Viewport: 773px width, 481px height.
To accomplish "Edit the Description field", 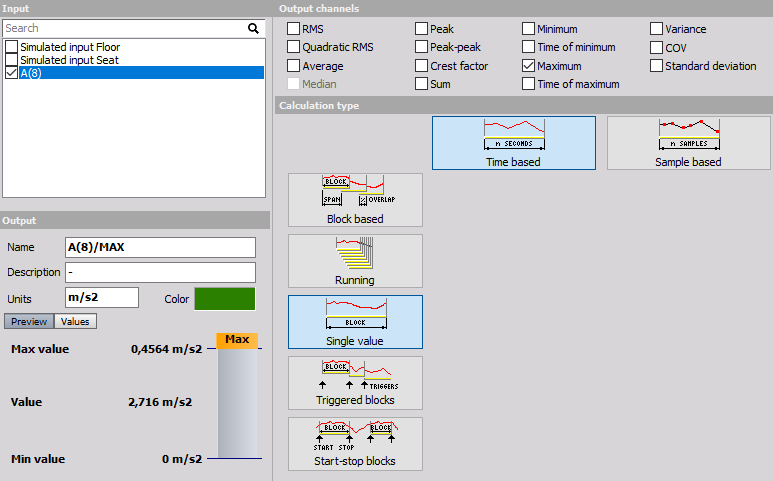I will [160, 272].
